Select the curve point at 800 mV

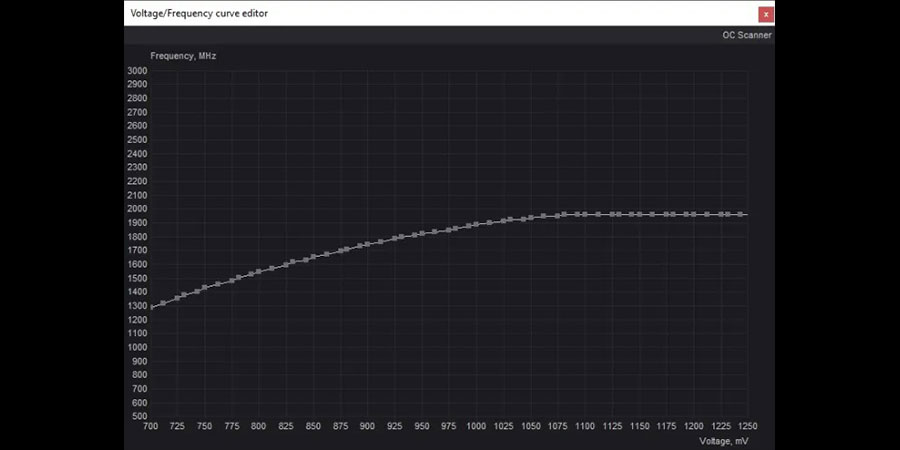[x=259, y=271]
